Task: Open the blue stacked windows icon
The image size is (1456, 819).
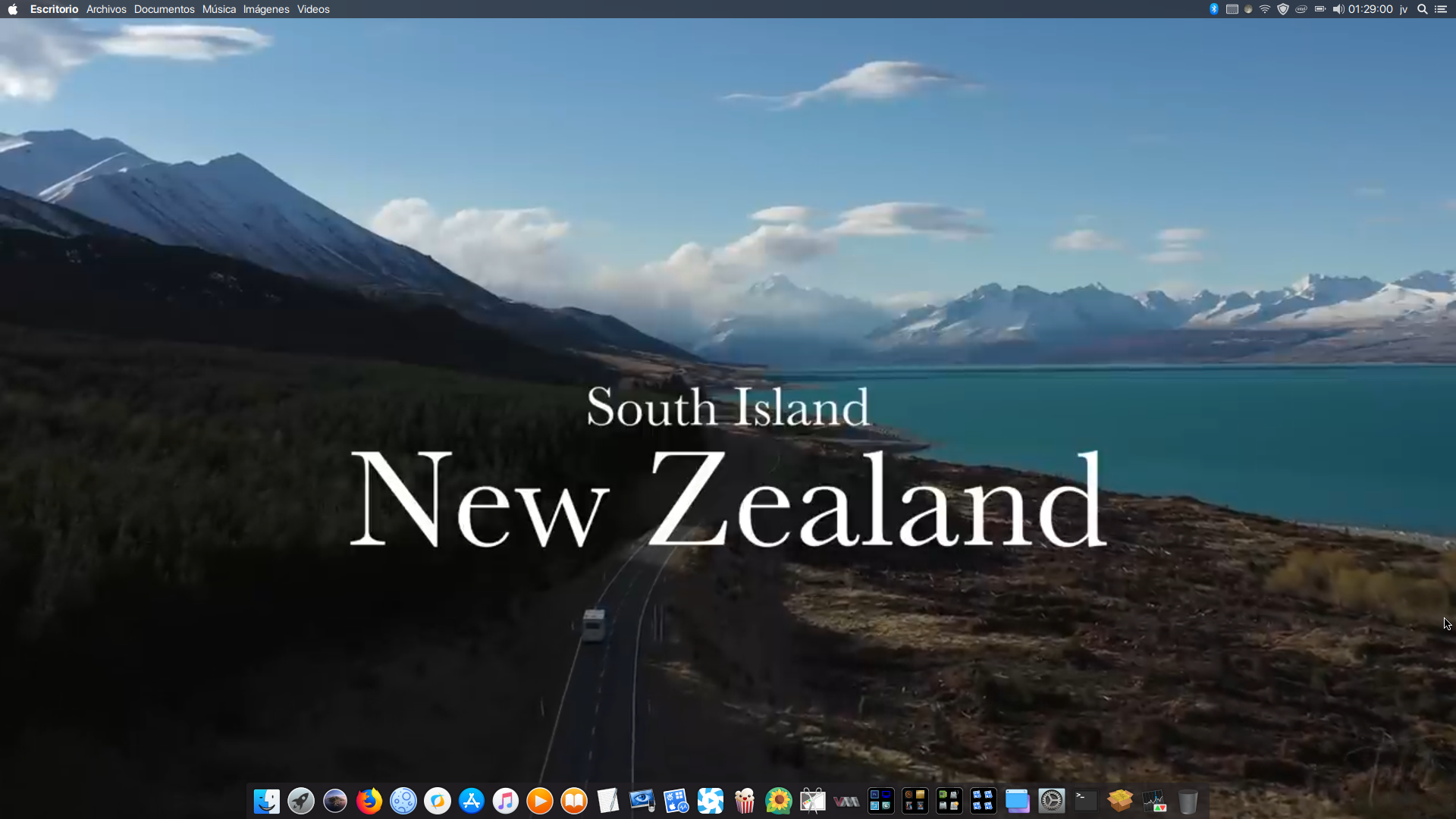Action: [1018, 801]
